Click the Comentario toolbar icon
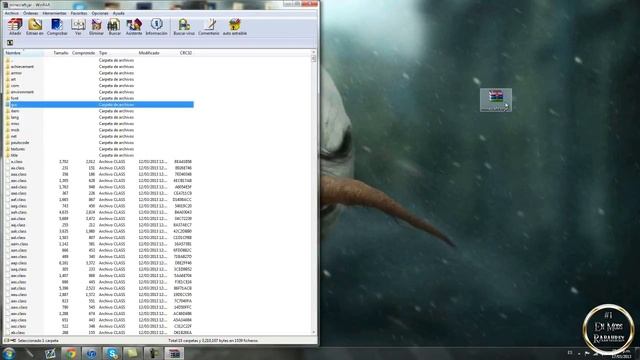 point(209,27)
